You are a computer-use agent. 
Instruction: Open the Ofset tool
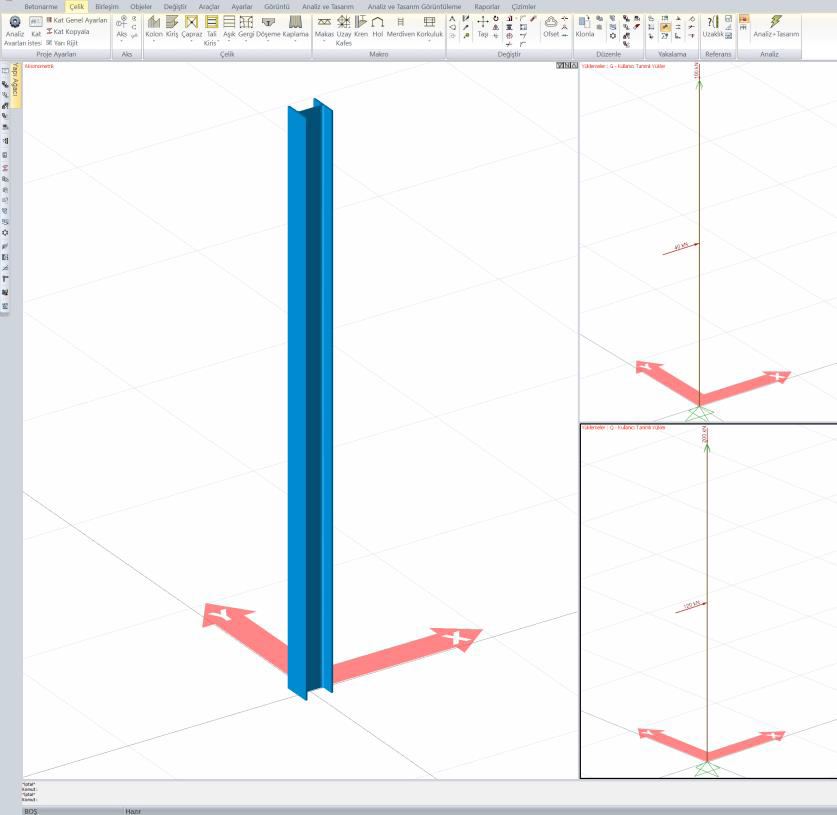click(551, 26)
